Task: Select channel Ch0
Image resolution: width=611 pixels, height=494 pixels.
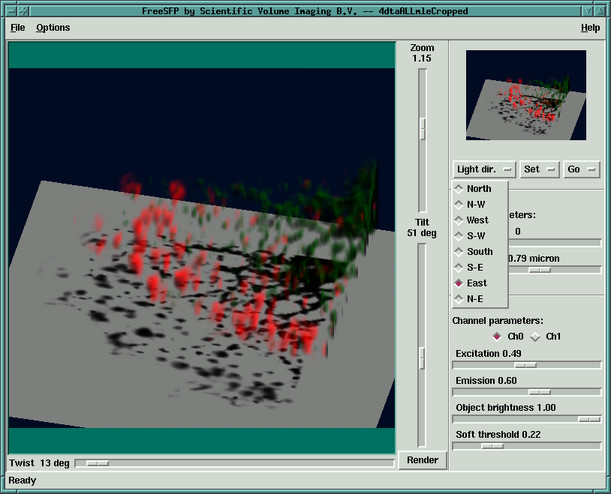Action: tap(508, 336)
